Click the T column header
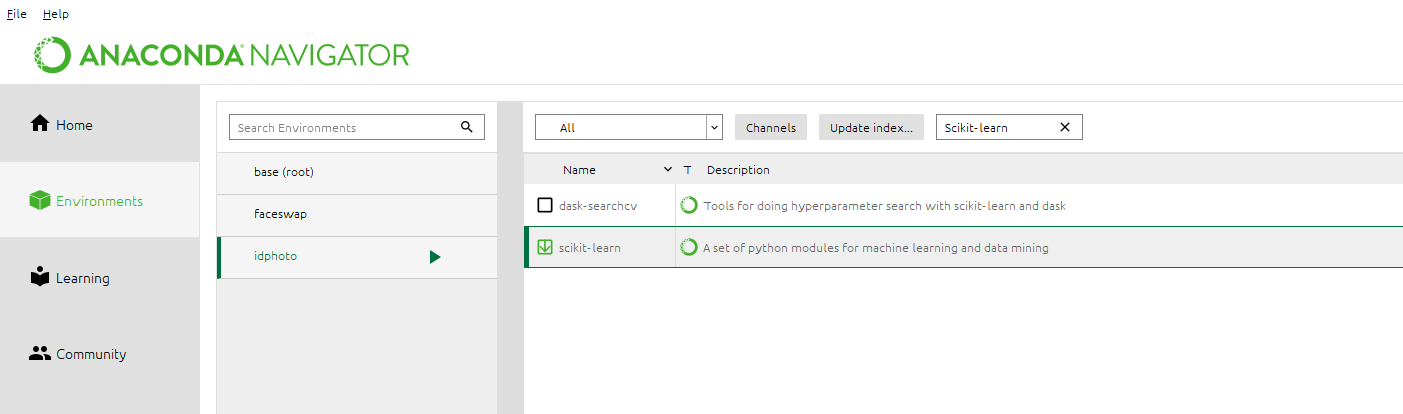Screen dimensions: 1403x414 pos(688,170)
